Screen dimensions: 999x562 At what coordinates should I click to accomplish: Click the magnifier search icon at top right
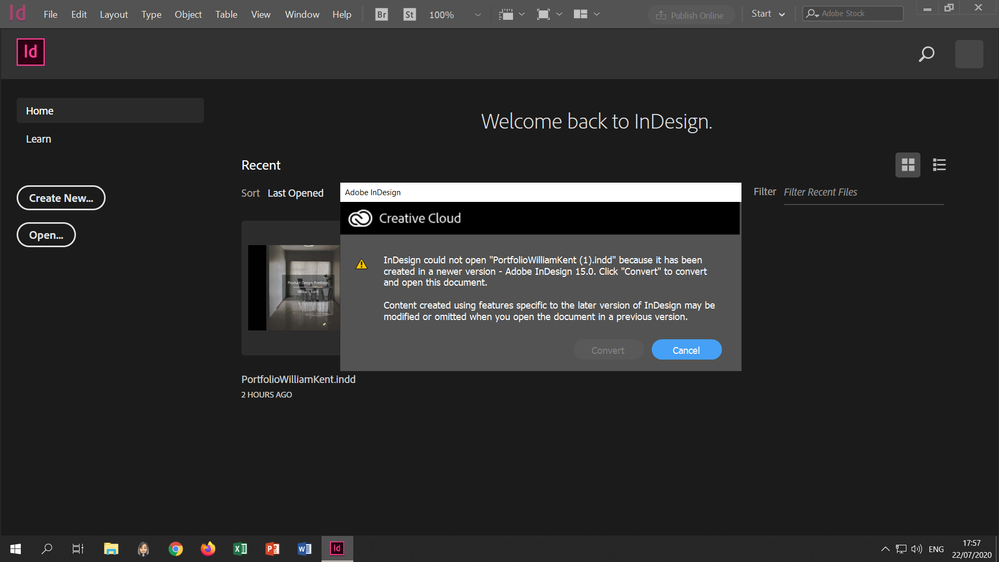[x=926, y=54]
